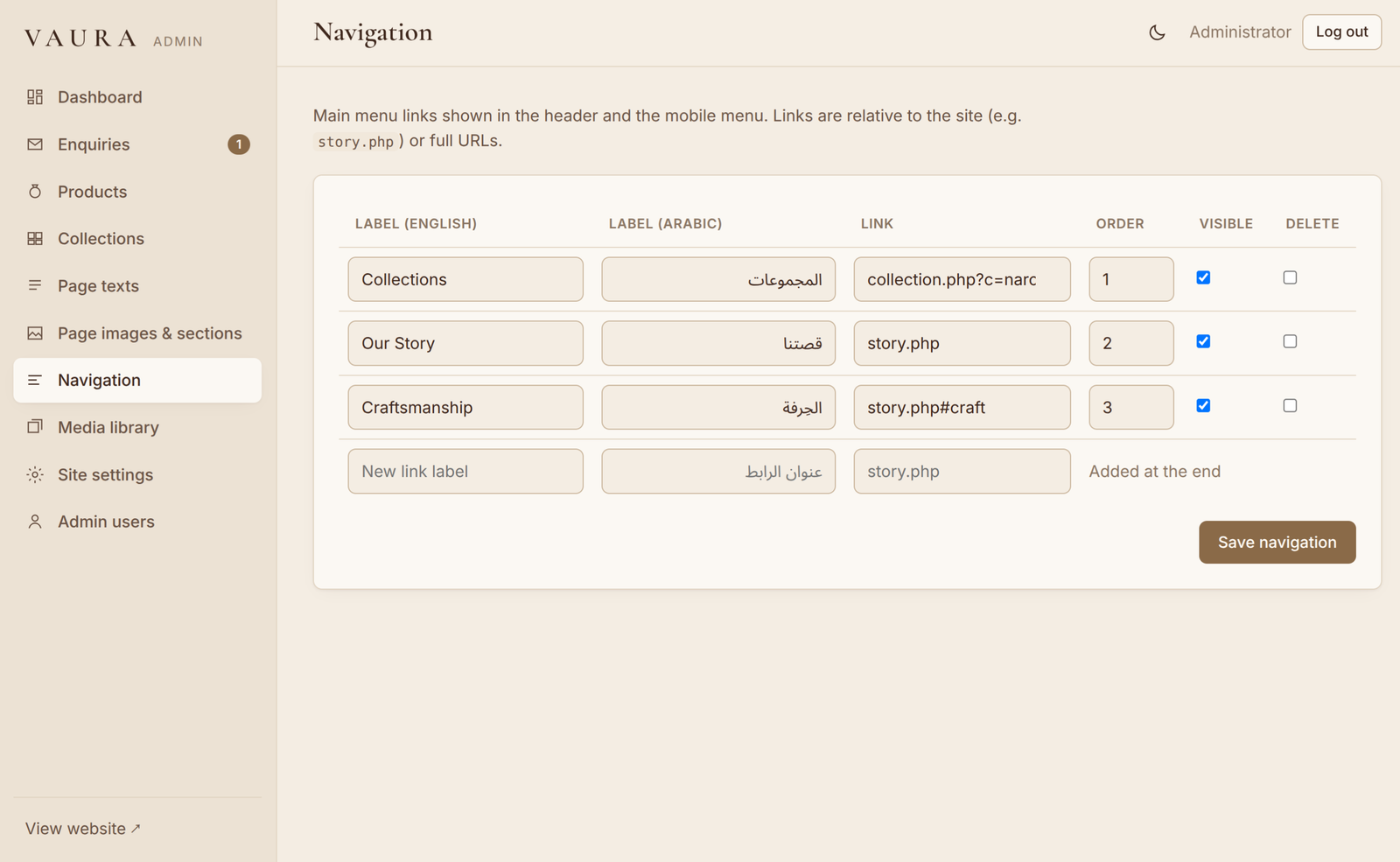Open the Products section
Screen dimensions: 1400x862
(x=137, y=192)
